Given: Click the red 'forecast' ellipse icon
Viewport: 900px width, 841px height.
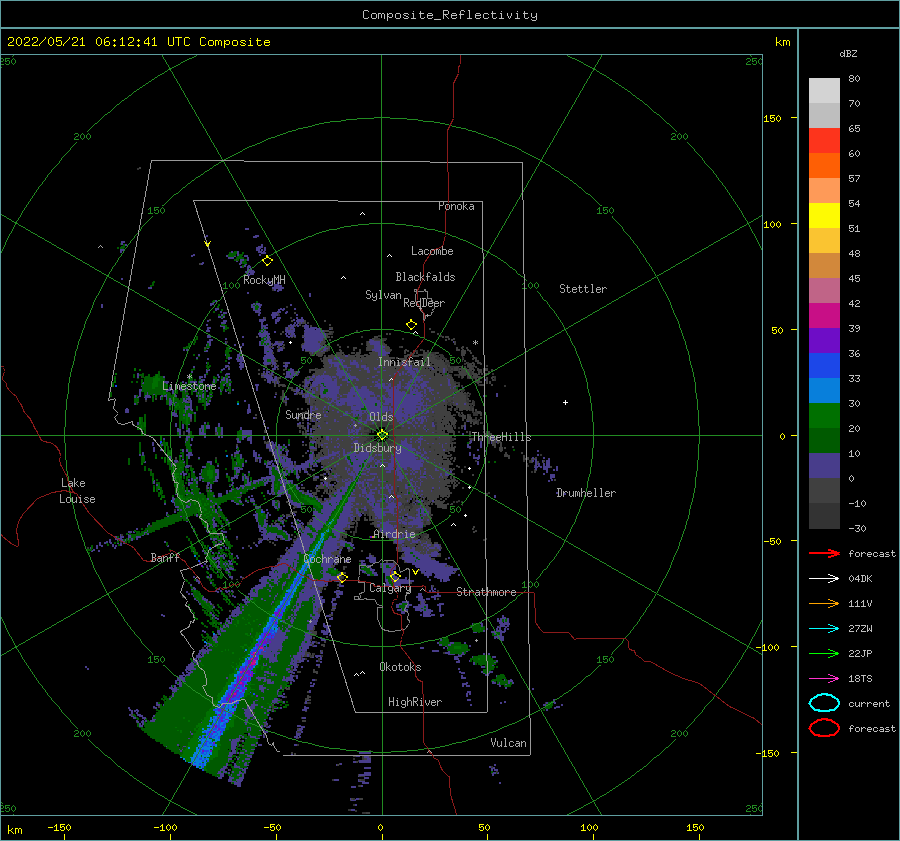Looking at the screenshot, I should [x=824, y=728].
